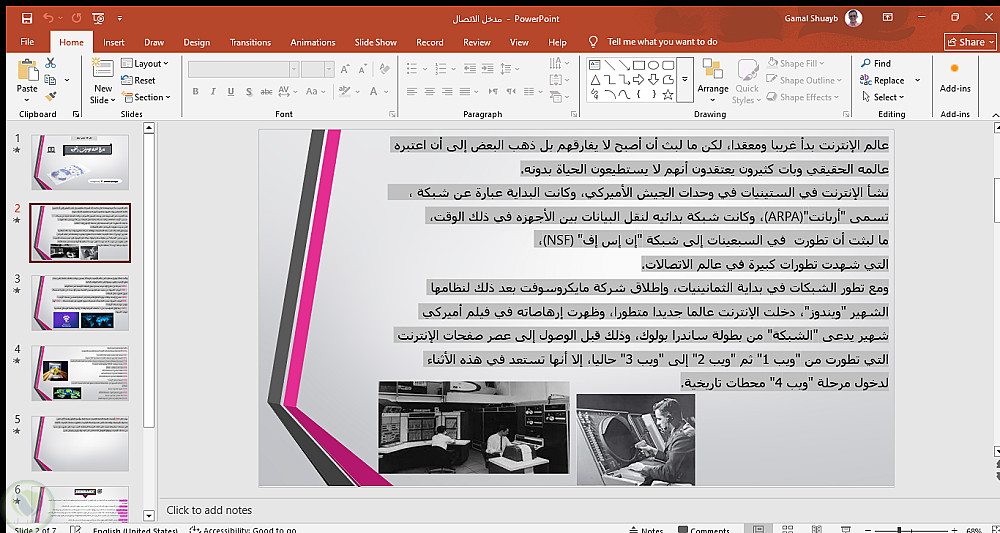Switch to the Slide Show tab
This screenshot has width=1000, height=533.
point(376,42)
